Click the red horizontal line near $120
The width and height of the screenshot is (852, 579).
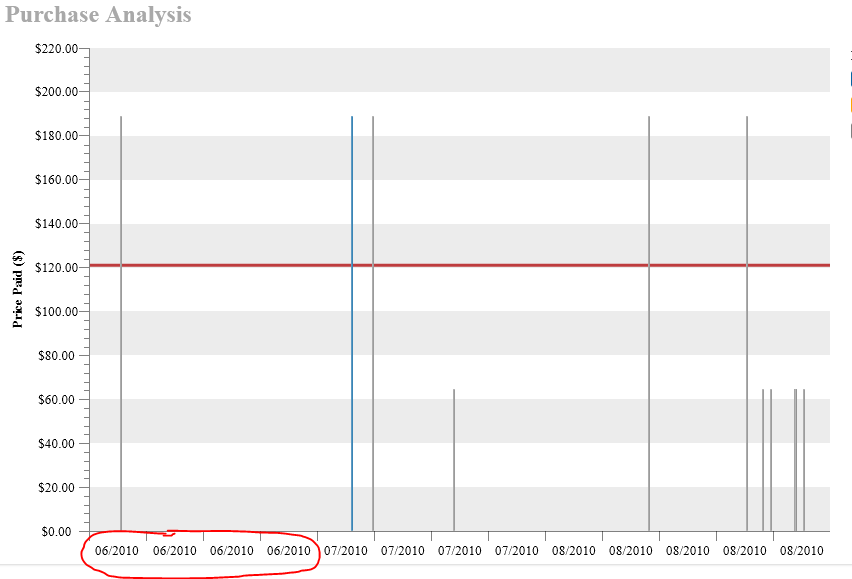[460, 265]
